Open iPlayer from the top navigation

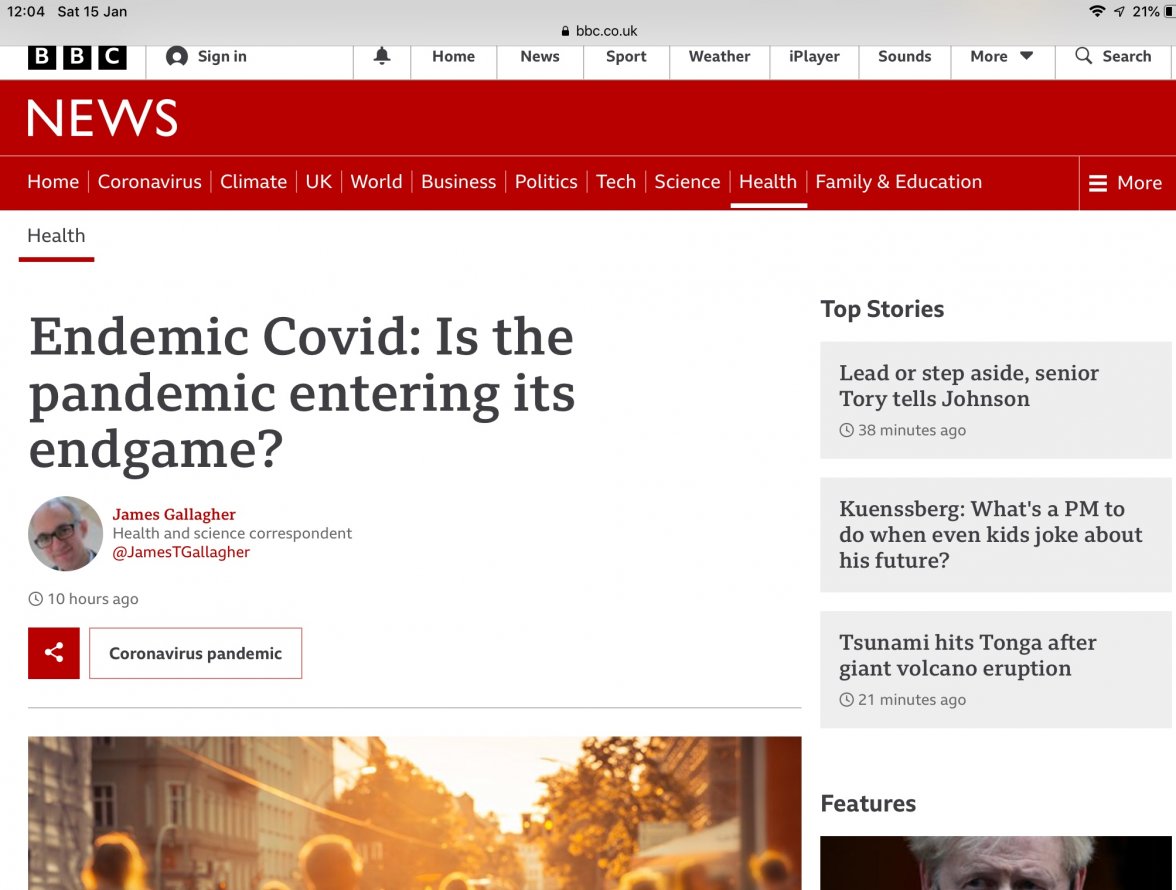[814, 57]
